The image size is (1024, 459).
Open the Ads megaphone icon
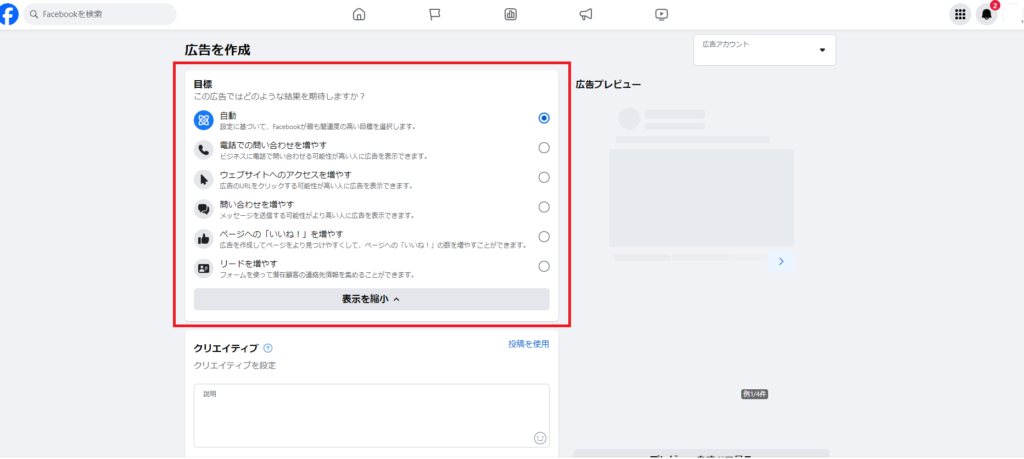coord(586,14)
